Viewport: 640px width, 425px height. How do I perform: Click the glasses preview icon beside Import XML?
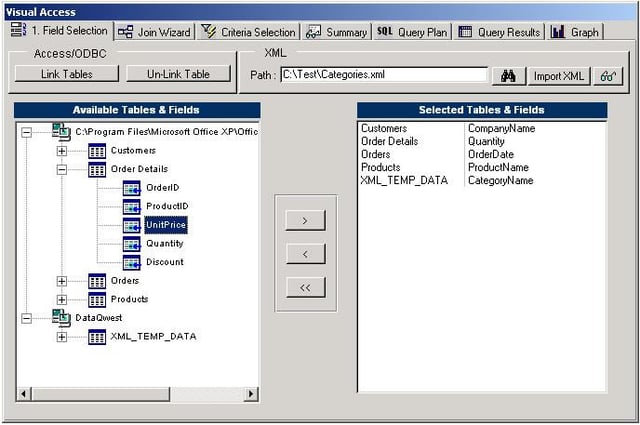click(608, 76)
